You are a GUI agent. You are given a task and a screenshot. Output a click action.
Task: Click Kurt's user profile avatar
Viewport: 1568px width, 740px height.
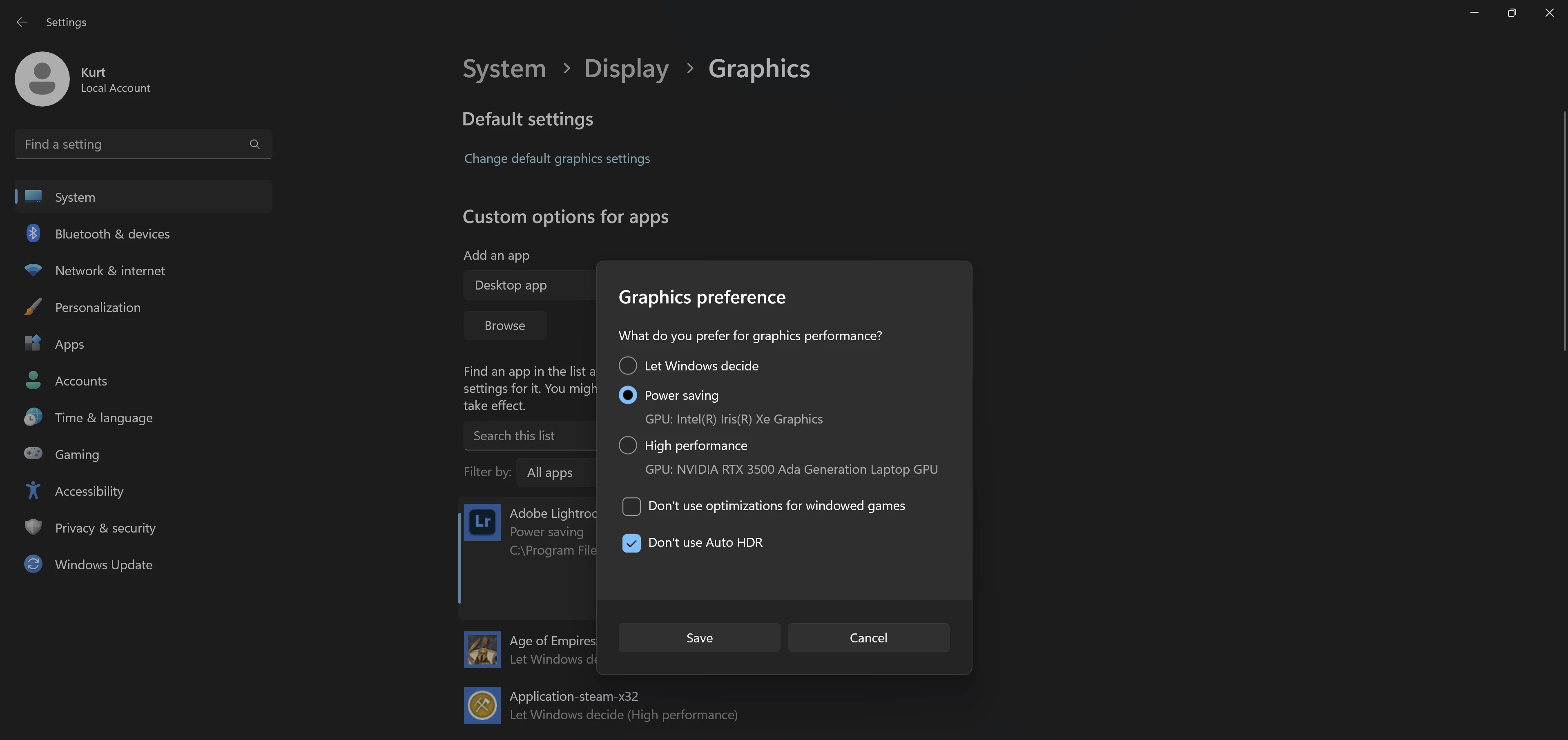42,79
